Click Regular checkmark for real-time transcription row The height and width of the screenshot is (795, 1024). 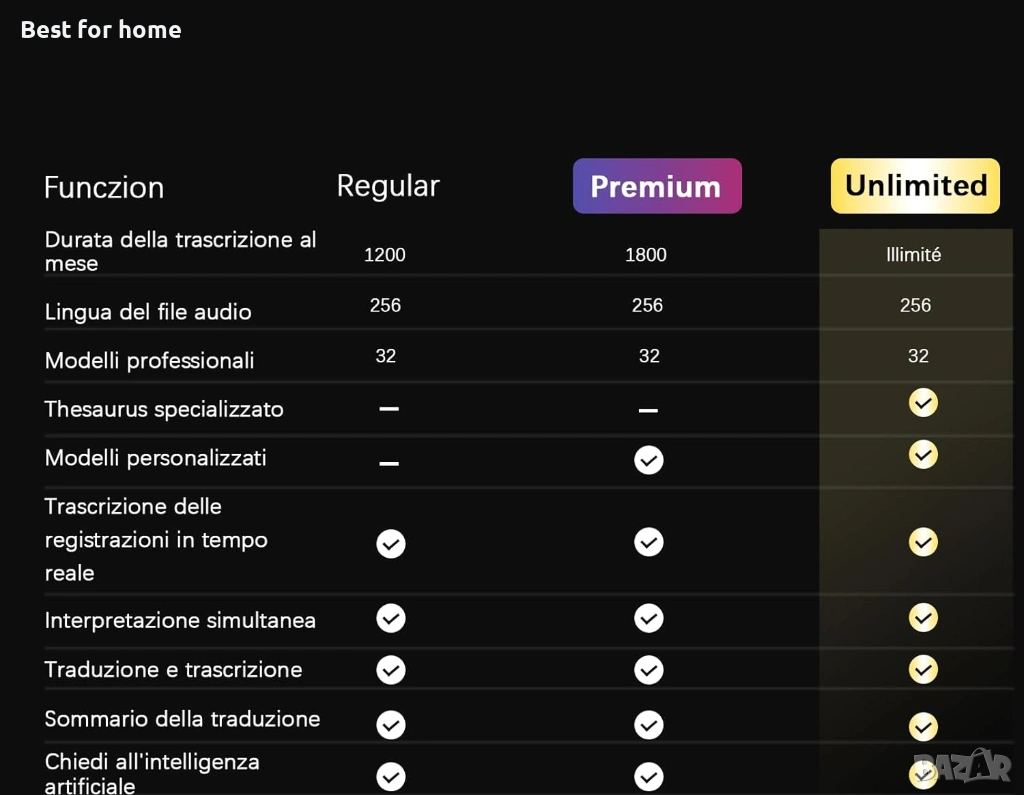click(391, 544)
